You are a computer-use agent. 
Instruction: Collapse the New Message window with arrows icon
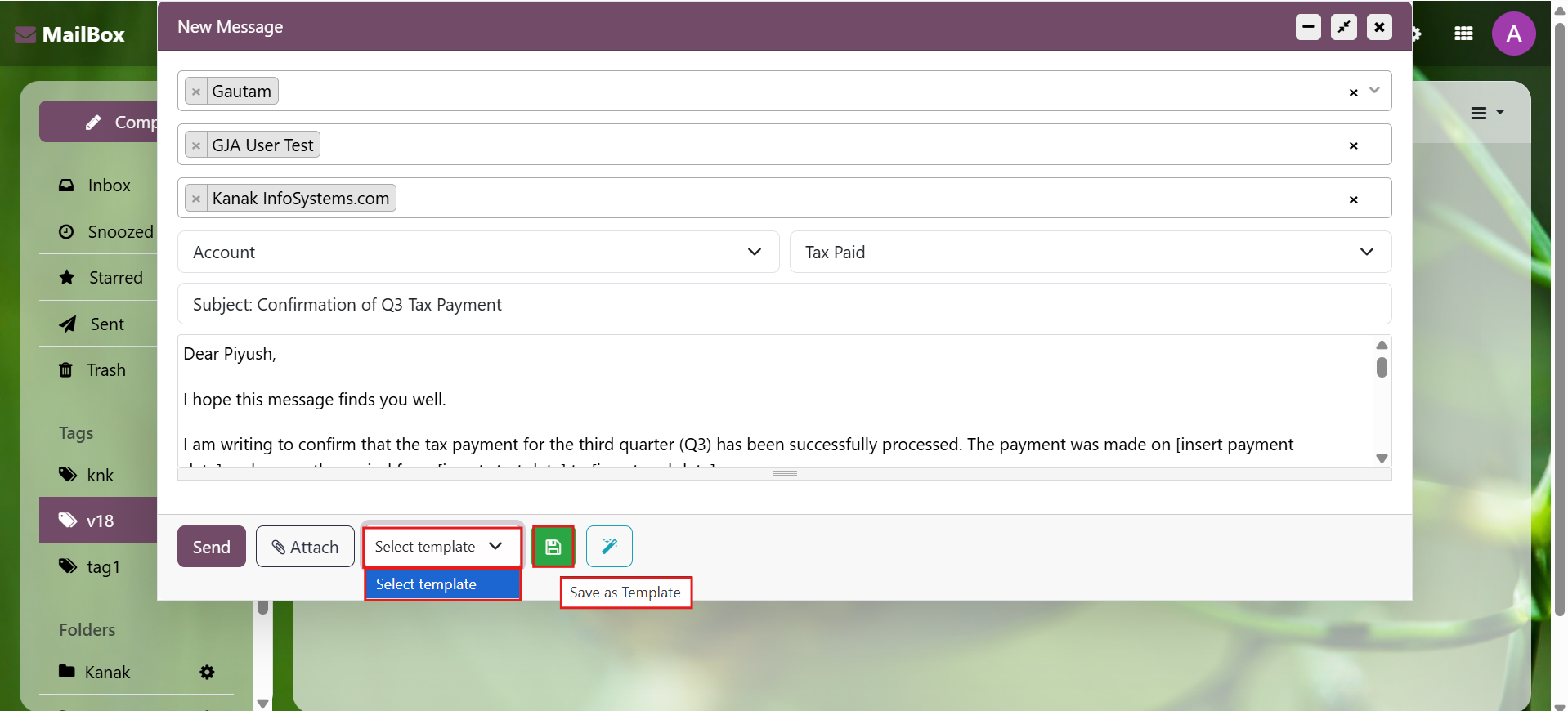[1344, 27]
